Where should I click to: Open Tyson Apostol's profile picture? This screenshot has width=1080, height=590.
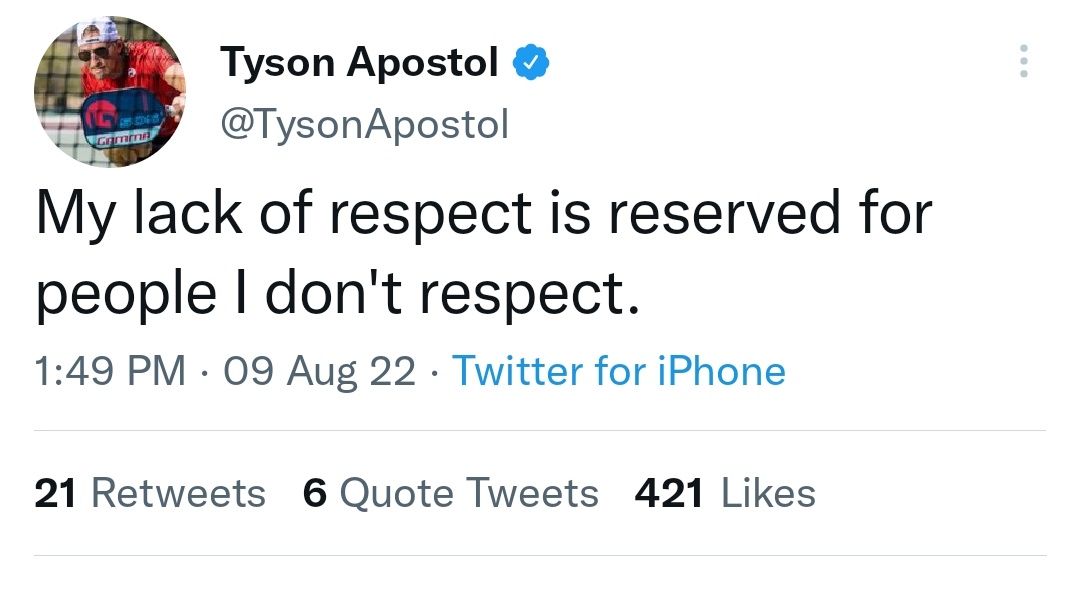pos(110,91)
